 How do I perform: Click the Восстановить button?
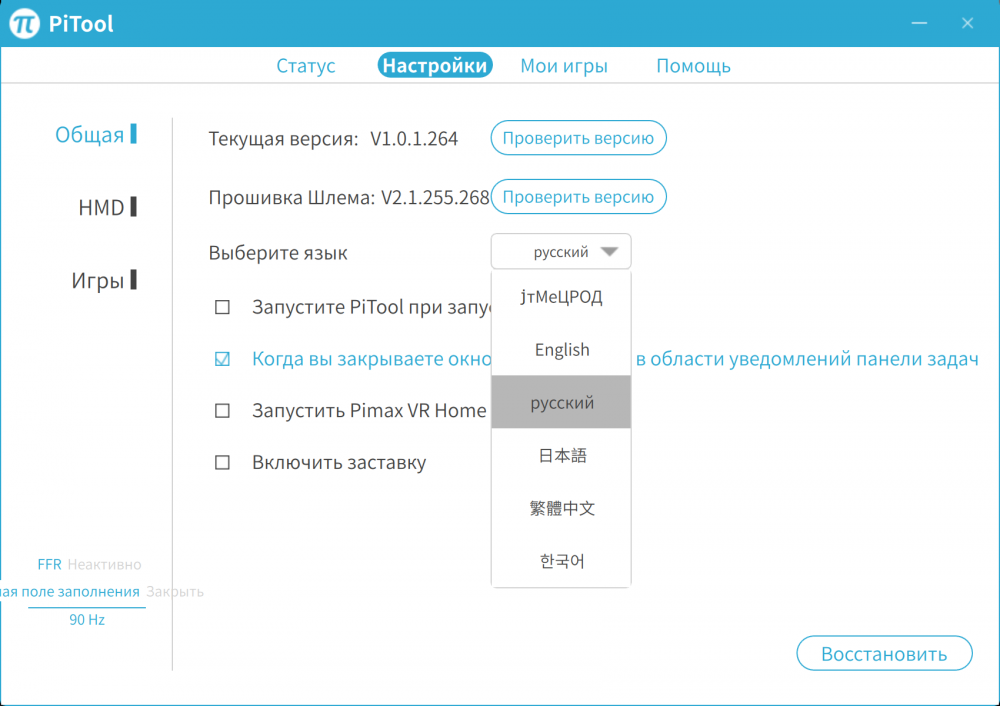click(x=884, y=653)
